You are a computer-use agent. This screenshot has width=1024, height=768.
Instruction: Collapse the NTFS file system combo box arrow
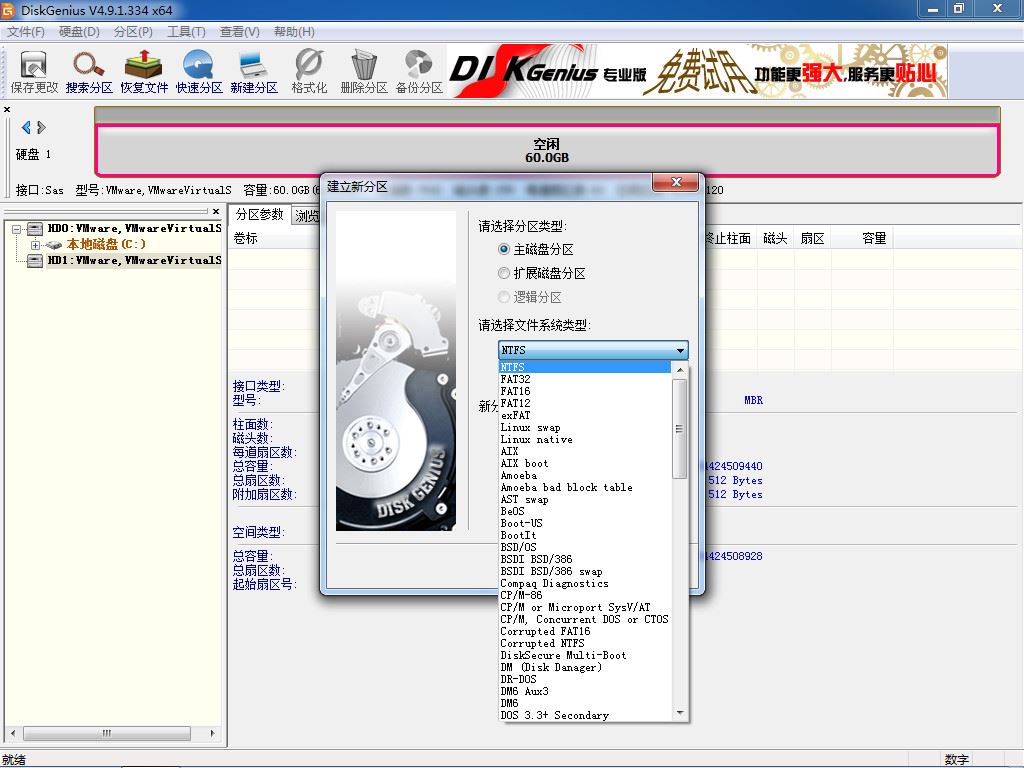pyautogui.click(x=680, y=351)
